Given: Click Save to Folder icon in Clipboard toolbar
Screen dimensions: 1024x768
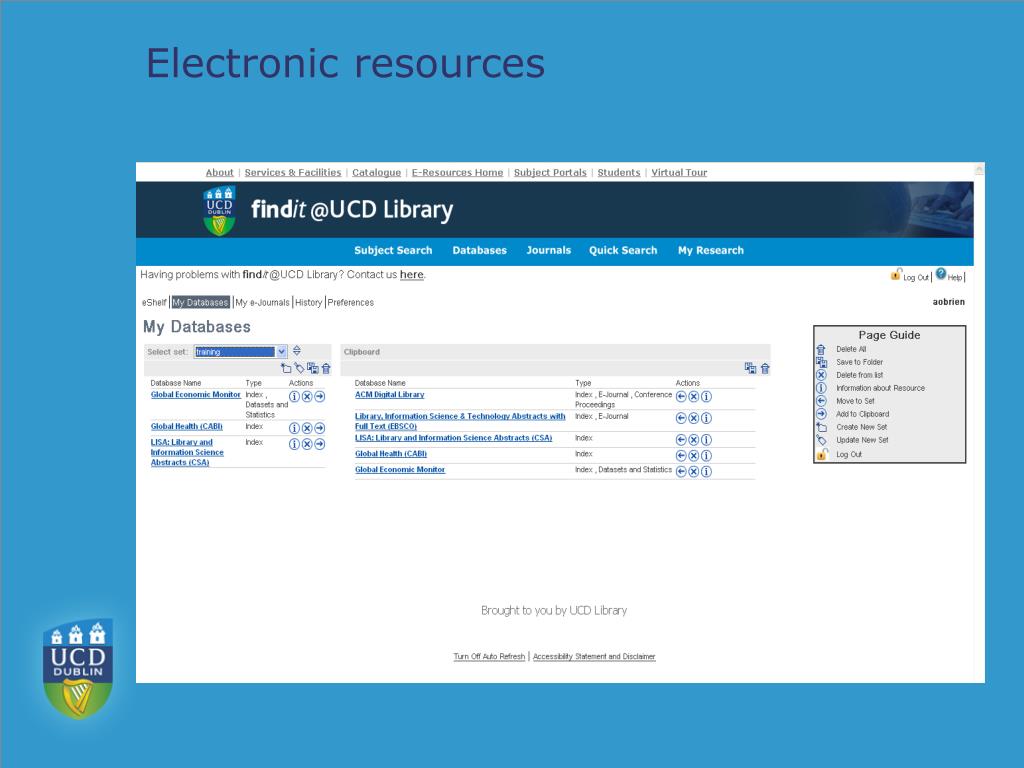Looking at the screenshot, I should (750, 368).
